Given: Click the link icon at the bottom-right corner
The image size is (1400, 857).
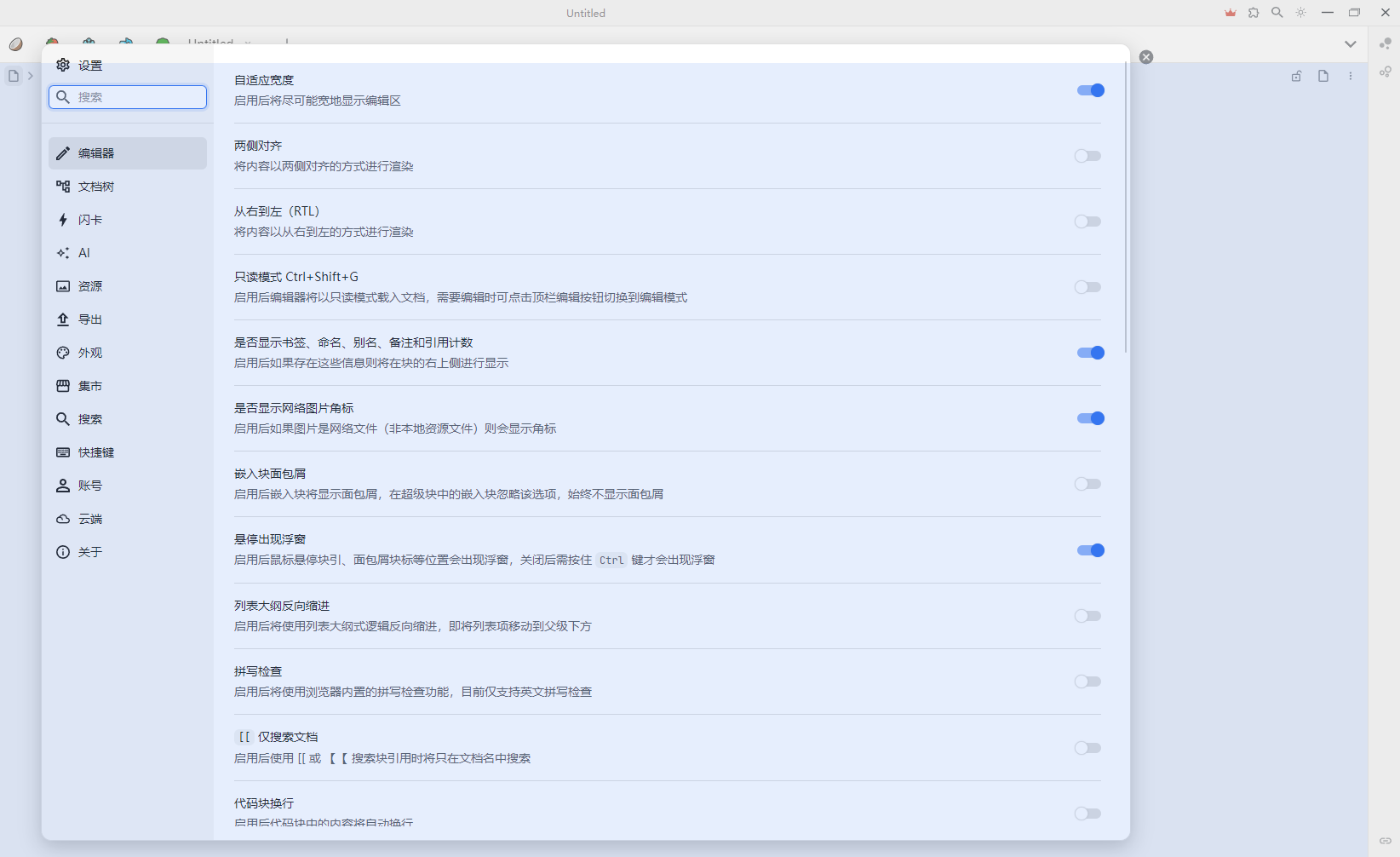Looking at the screenshot, I should [1386, 841].
